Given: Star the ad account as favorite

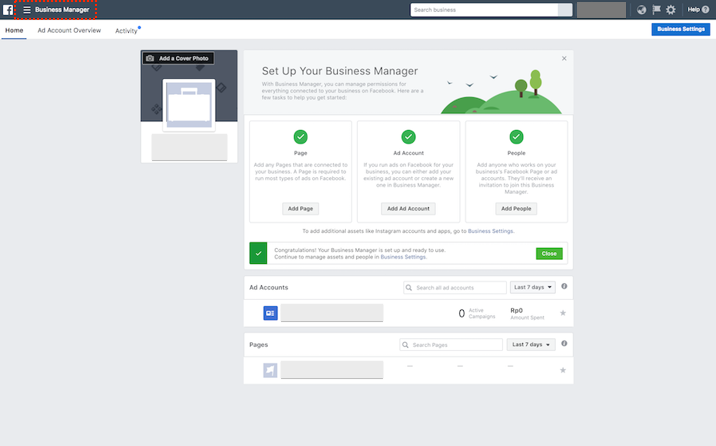Looking at the screenshot, I should 563,313.
